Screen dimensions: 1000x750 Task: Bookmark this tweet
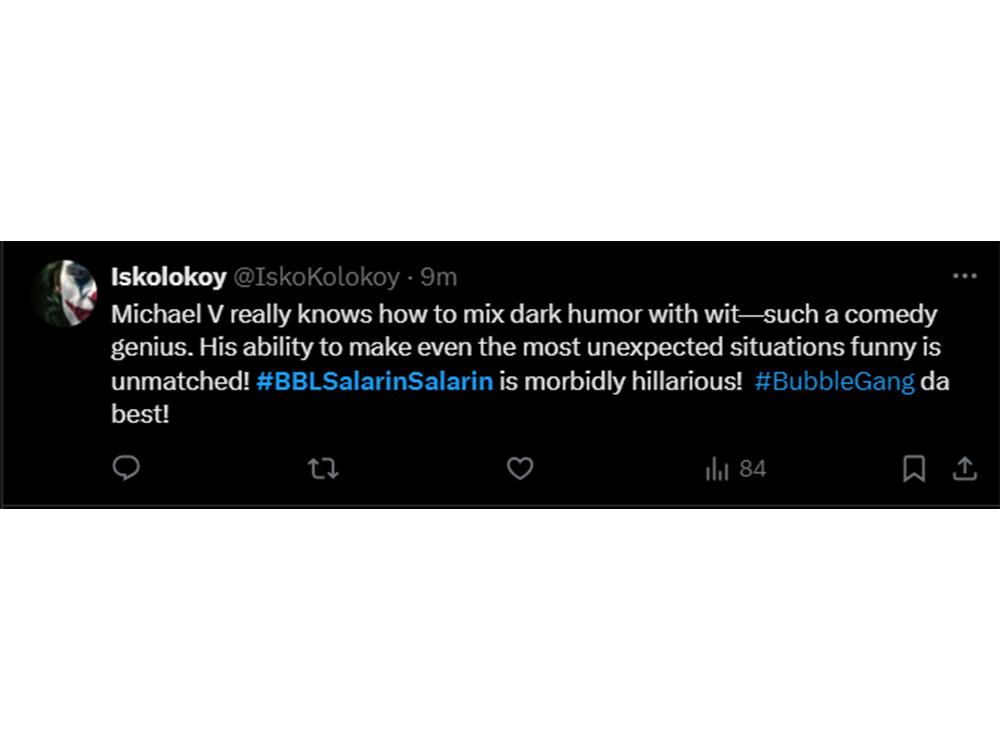(914, 468)
